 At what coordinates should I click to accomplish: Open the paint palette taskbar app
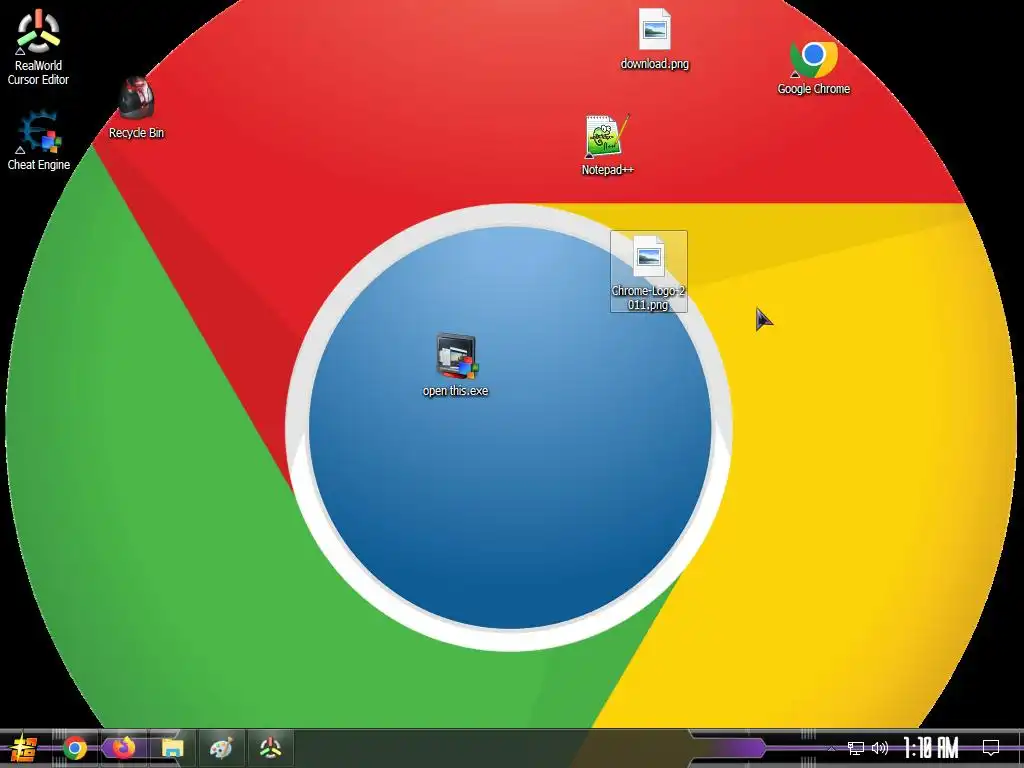pyautogui.click(x=221, y=748)
